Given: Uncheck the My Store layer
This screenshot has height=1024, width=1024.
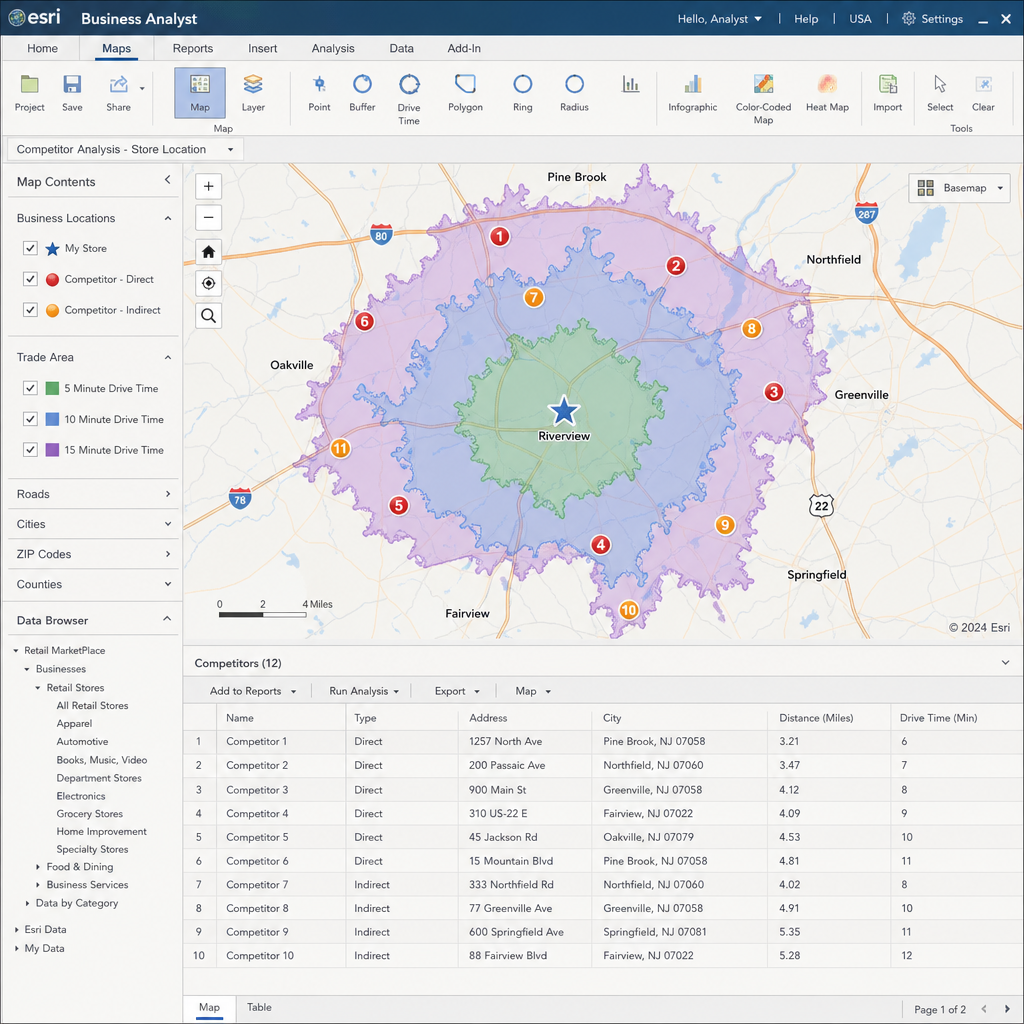Looking at the screenshot, I should (30, 248).
